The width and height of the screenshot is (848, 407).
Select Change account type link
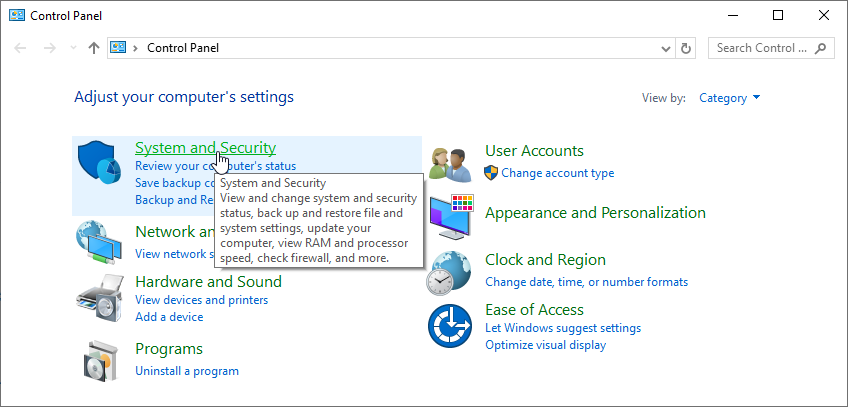point(558,173)
